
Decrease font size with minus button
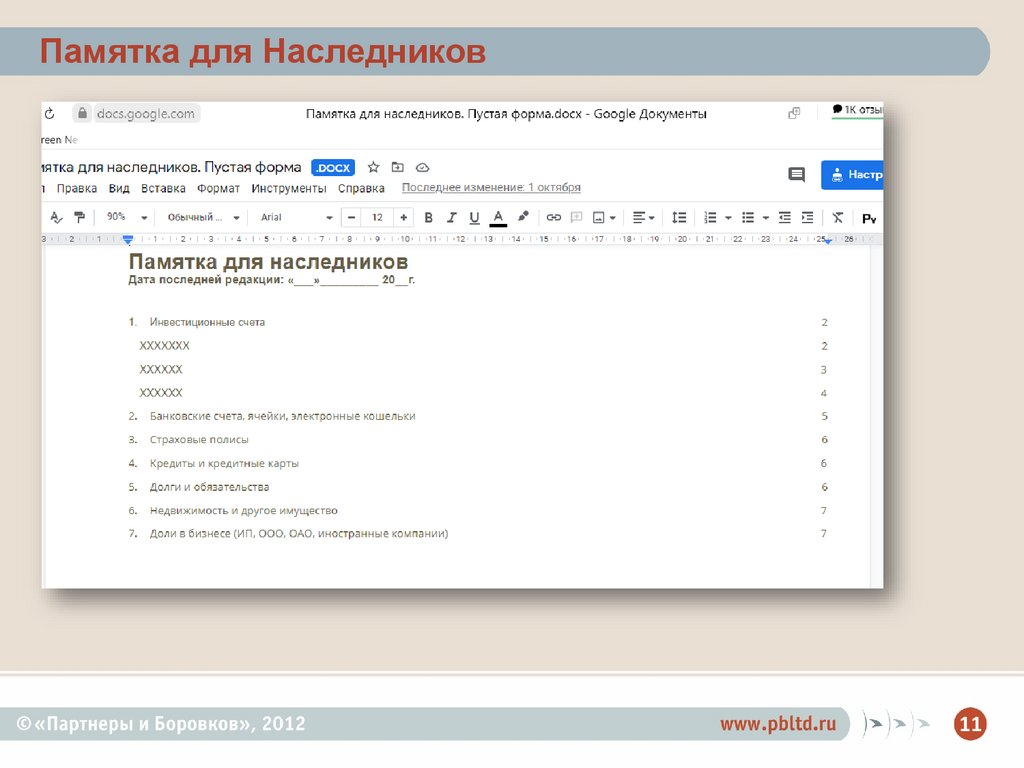(x=351, y=217)
